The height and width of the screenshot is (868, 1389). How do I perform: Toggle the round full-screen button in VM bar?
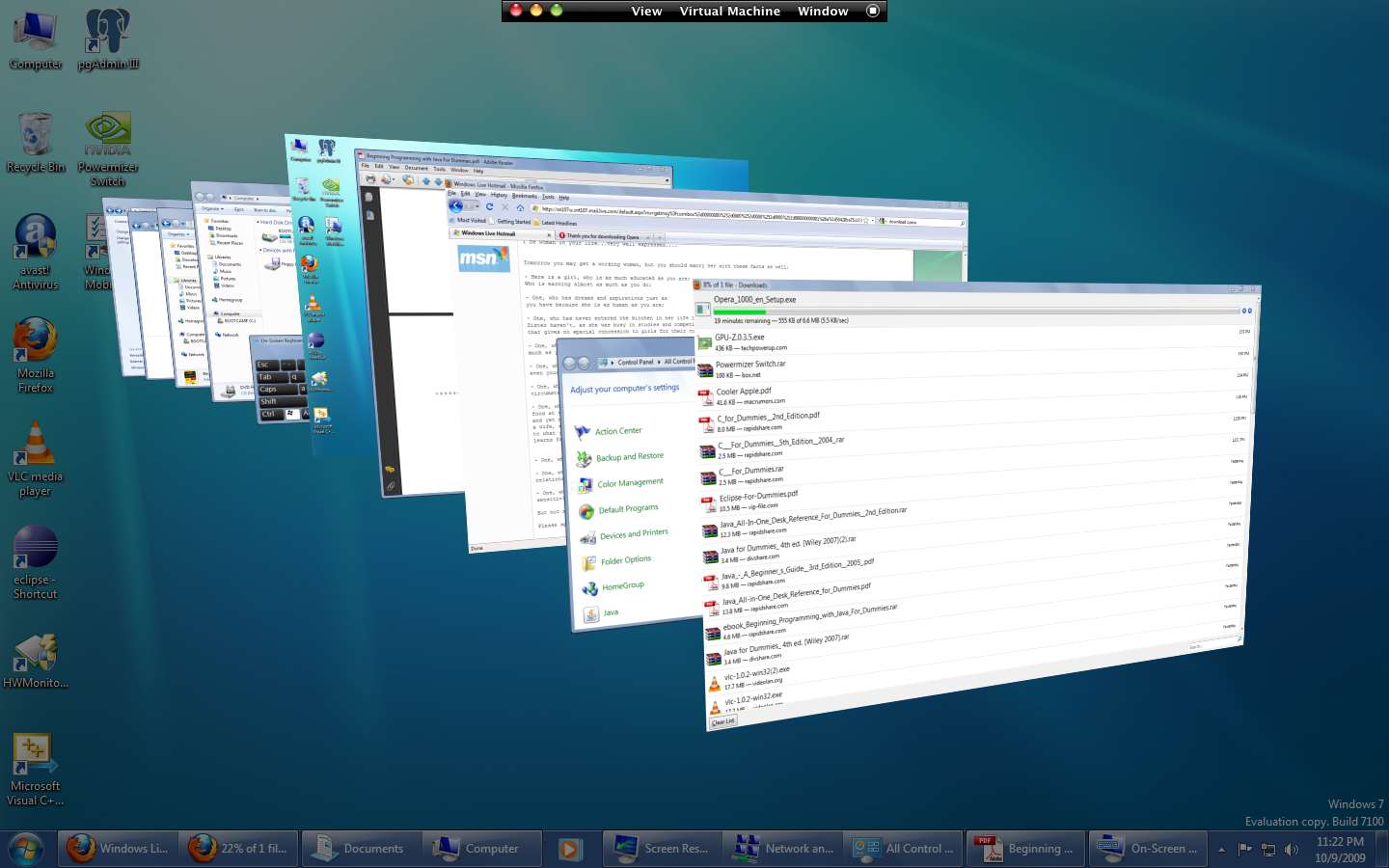873,11
